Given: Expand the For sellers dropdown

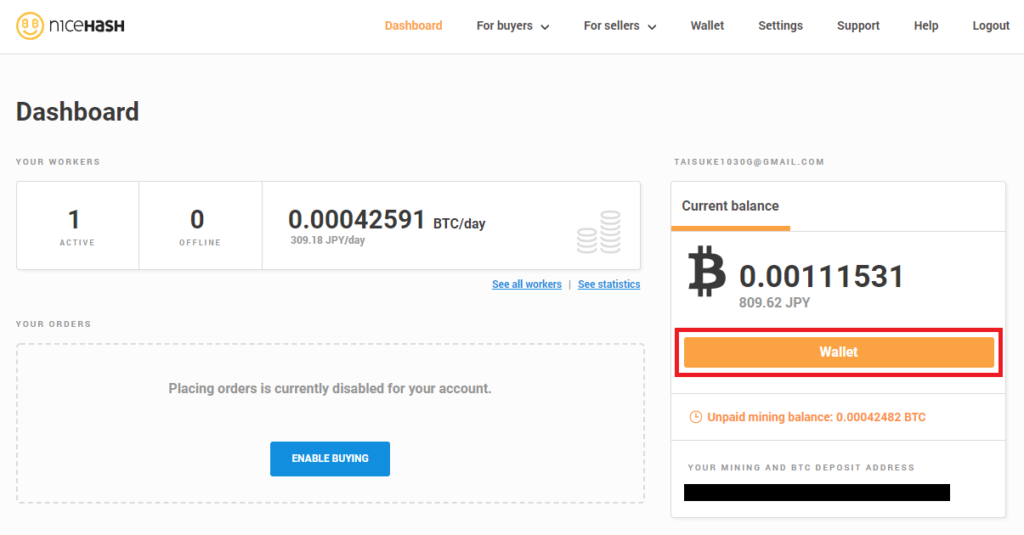Looking at the screenshot, I should coord(620,25).
